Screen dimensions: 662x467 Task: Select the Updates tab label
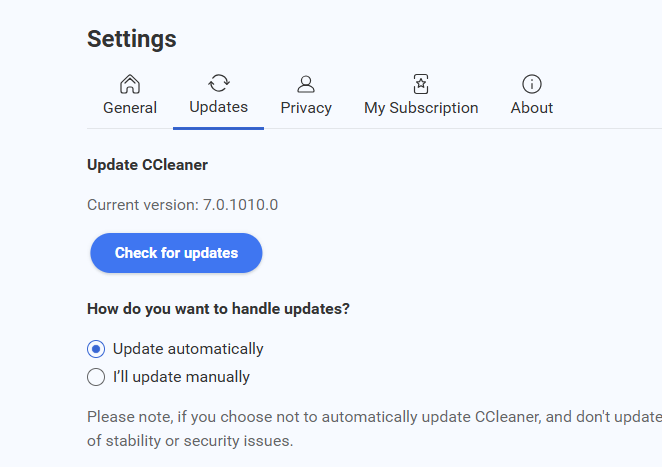(x=218, y=107)
